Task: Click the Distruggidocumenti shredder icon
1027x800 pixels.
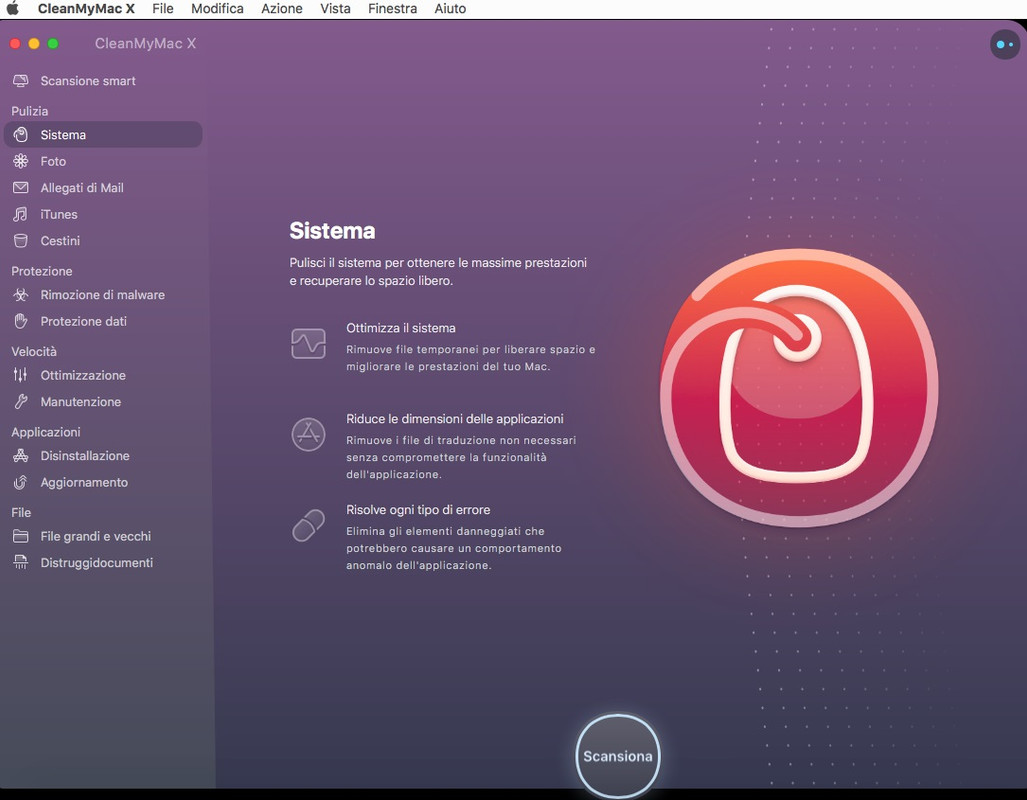Action: [x=21, y=562]
